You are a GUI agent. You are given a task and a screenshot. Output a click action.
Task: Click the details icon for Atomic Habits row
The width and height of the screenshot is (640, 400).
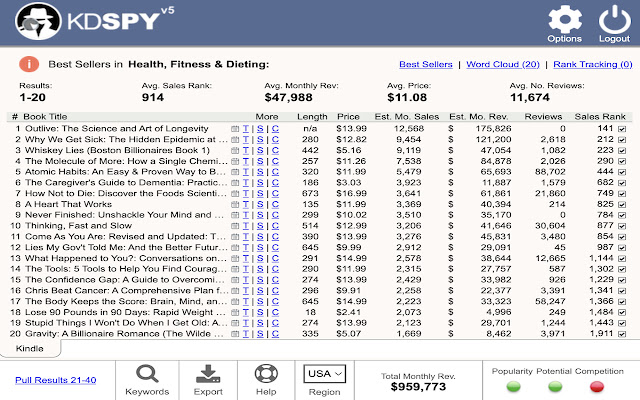[235, 172]
